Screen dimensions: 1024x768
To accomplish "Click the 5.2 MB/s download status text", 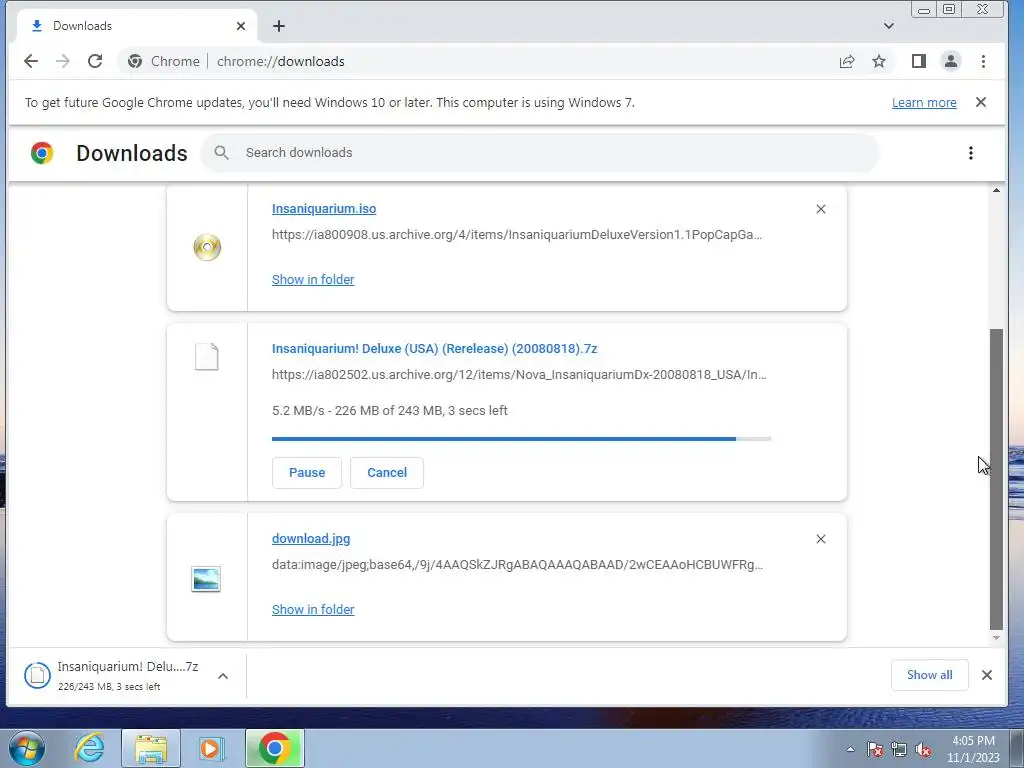I will [x=389, y=411].
